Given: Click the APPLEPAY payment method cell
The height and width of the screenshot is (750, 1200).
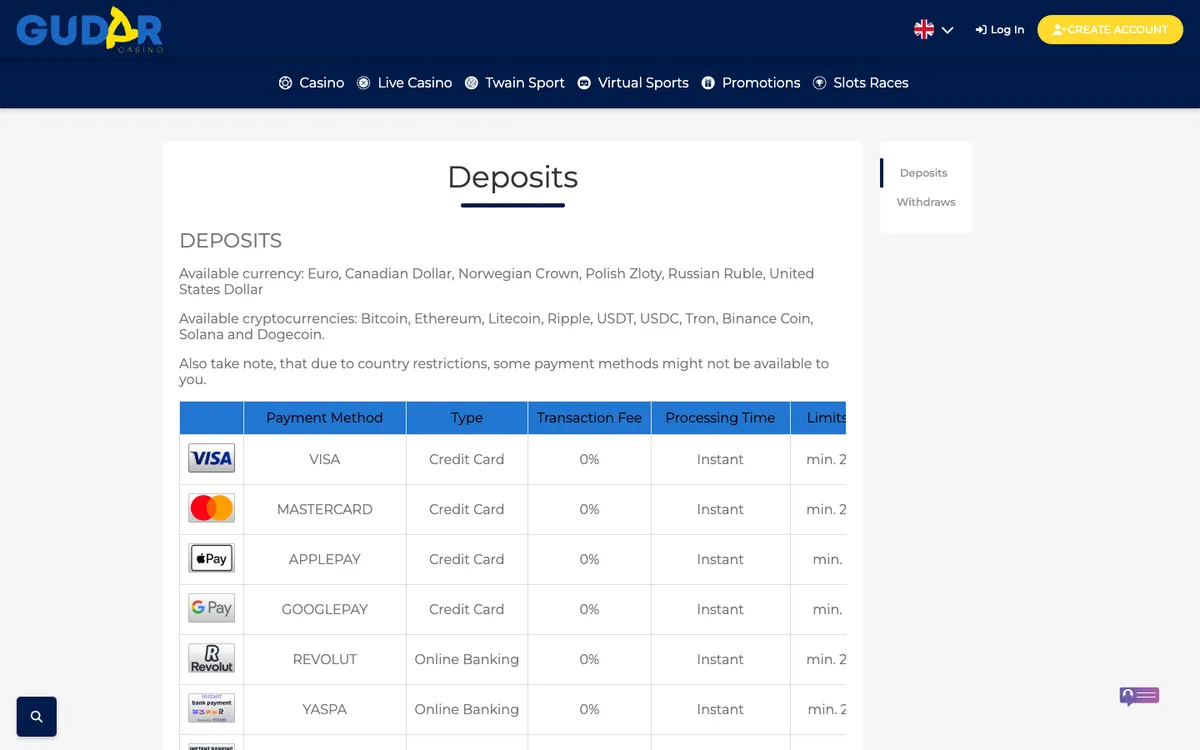Looking at the screenshot, I should tap(325, 559).
